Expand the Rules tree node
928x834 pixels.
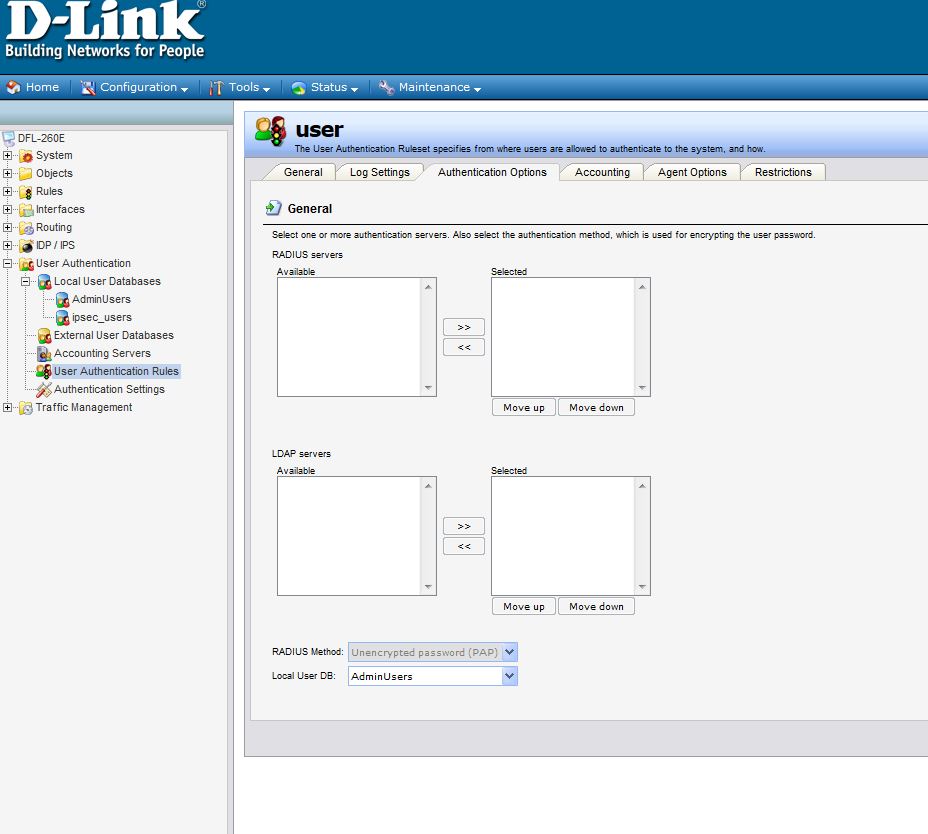pos(7,192)
